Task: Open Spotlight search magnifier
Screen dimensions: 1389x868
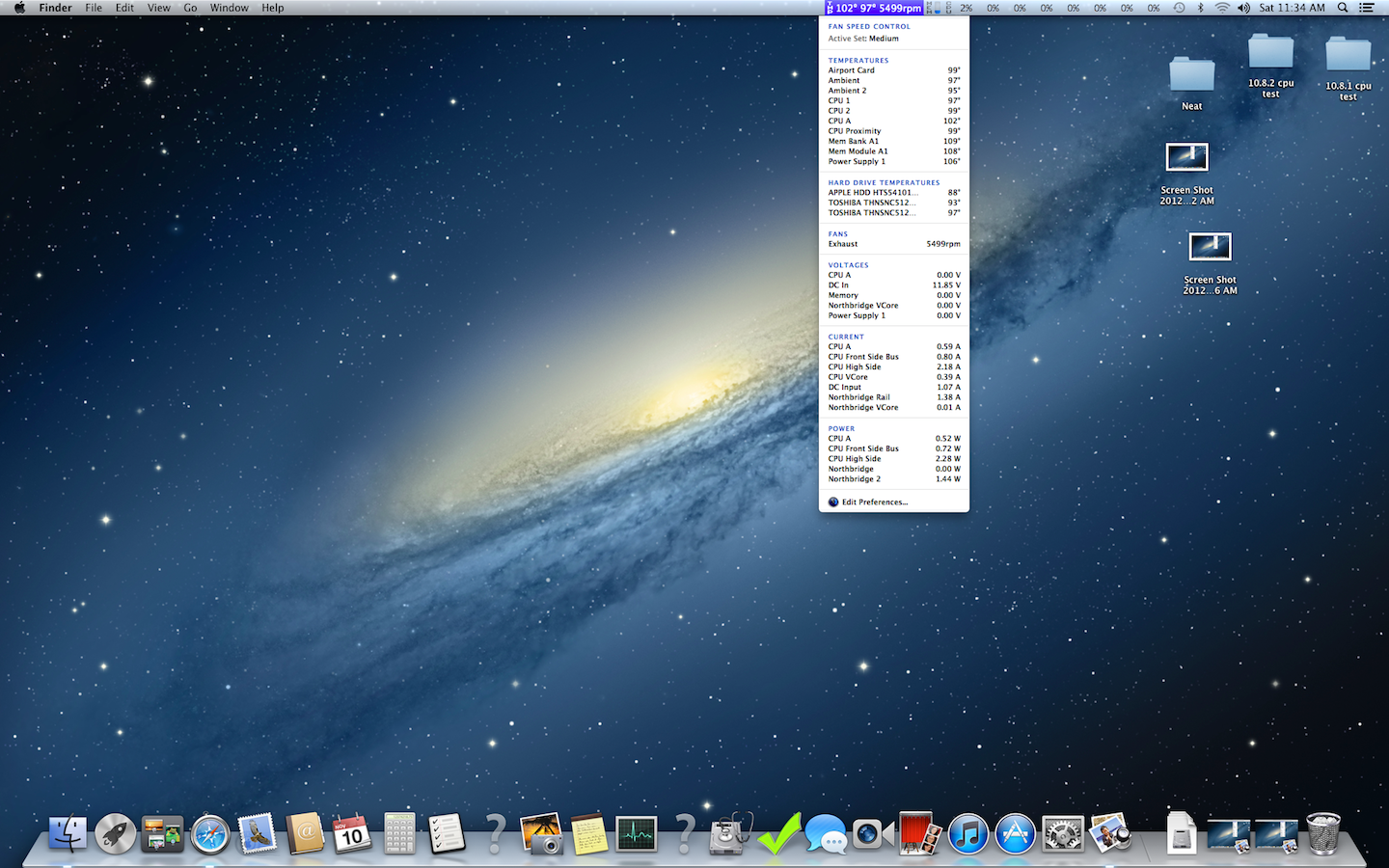Action: tap(1343, 8)
